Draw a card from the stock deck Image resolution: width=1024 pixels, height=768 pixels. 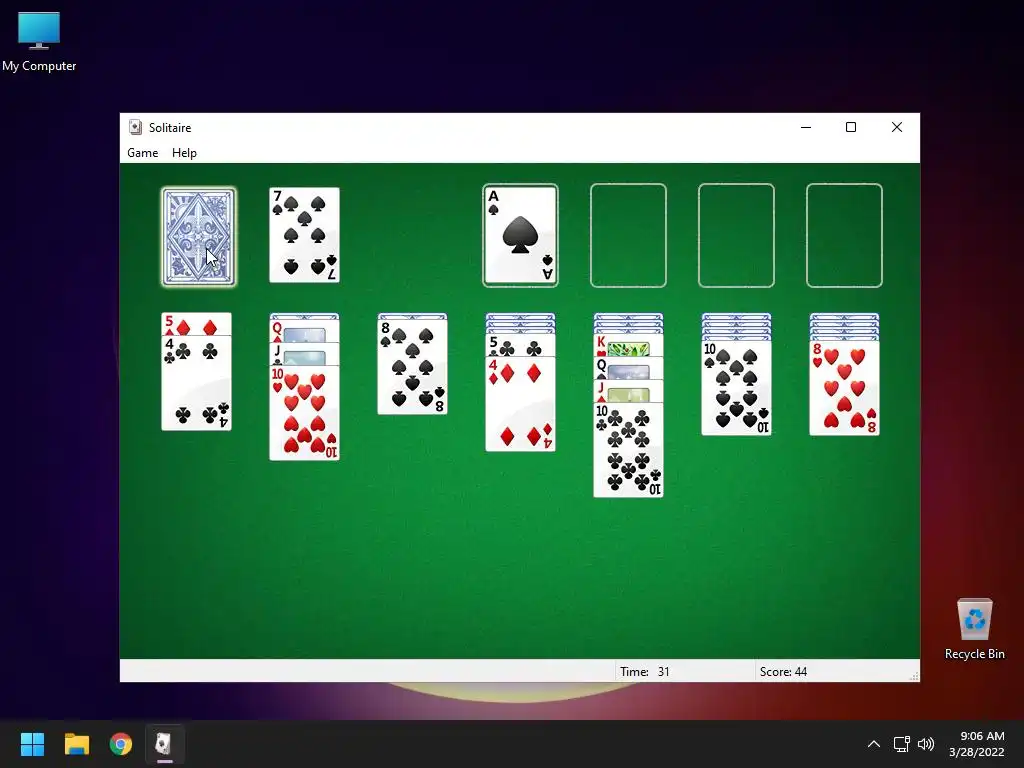click(199, 236)
